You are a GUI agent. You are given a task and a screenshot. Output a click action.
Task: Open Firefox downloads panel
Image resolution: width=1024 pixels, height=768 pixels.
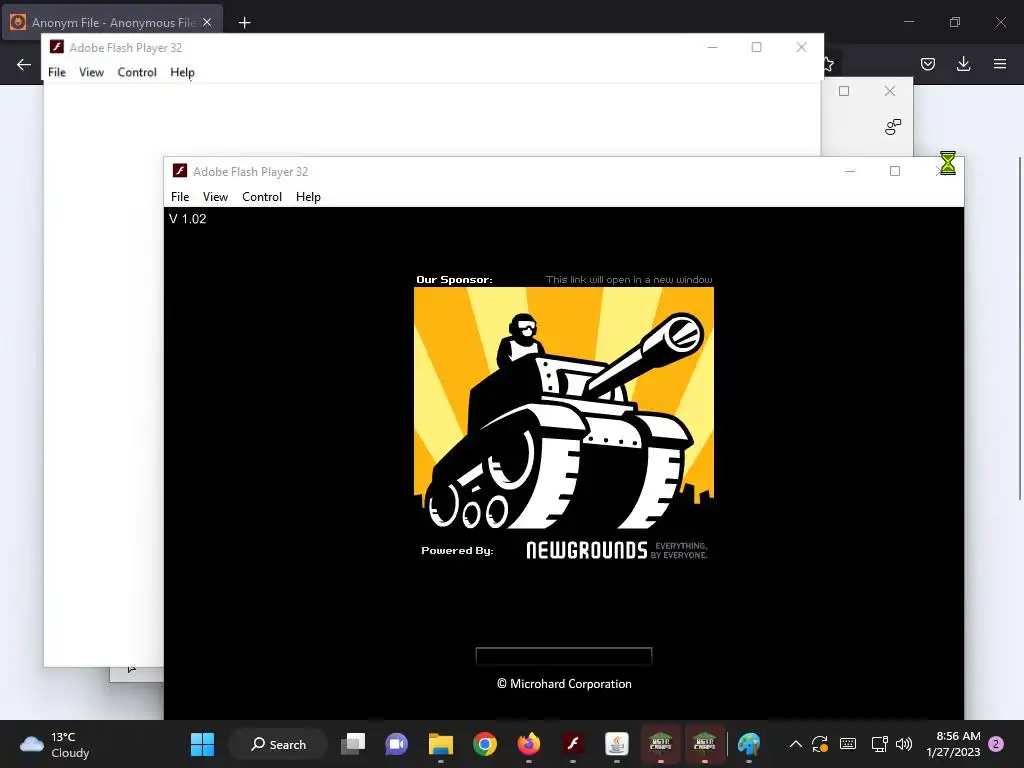click(963, 64)
